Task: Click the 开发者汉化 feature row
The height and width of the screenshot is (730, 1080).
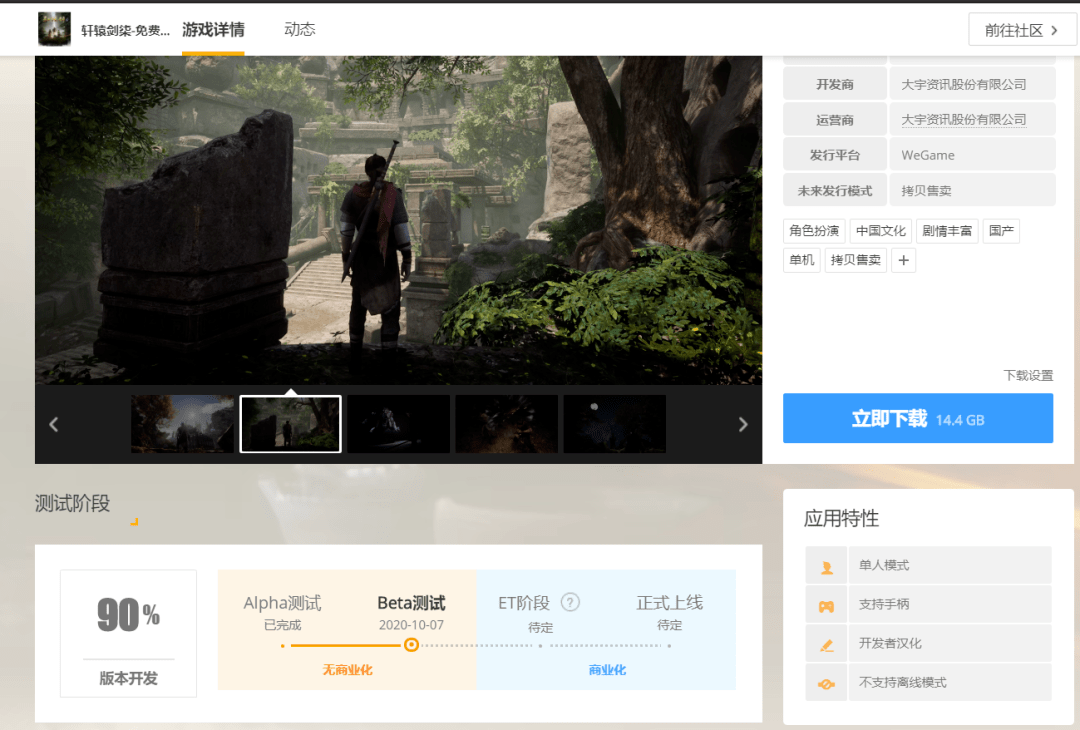Action: point(928,643)
